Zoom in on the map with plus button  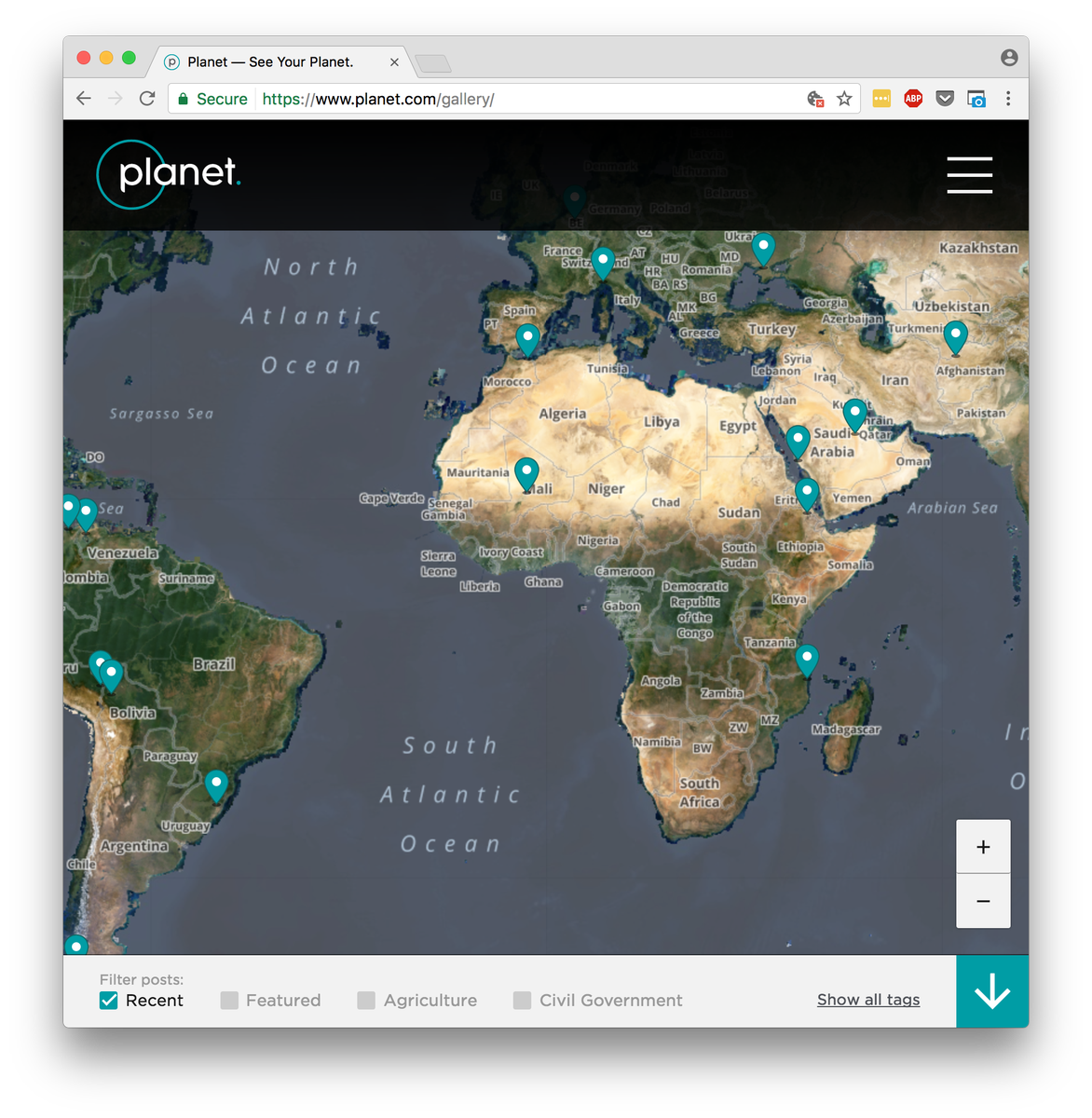(x=983, y=847)
